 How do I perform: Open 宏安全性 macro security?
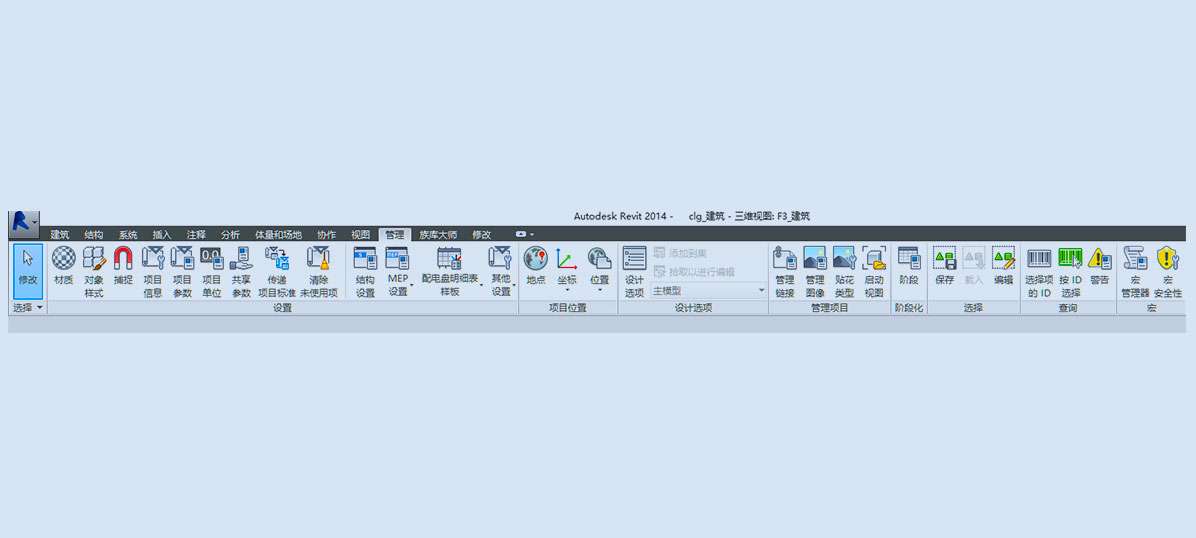[1168, 272]
